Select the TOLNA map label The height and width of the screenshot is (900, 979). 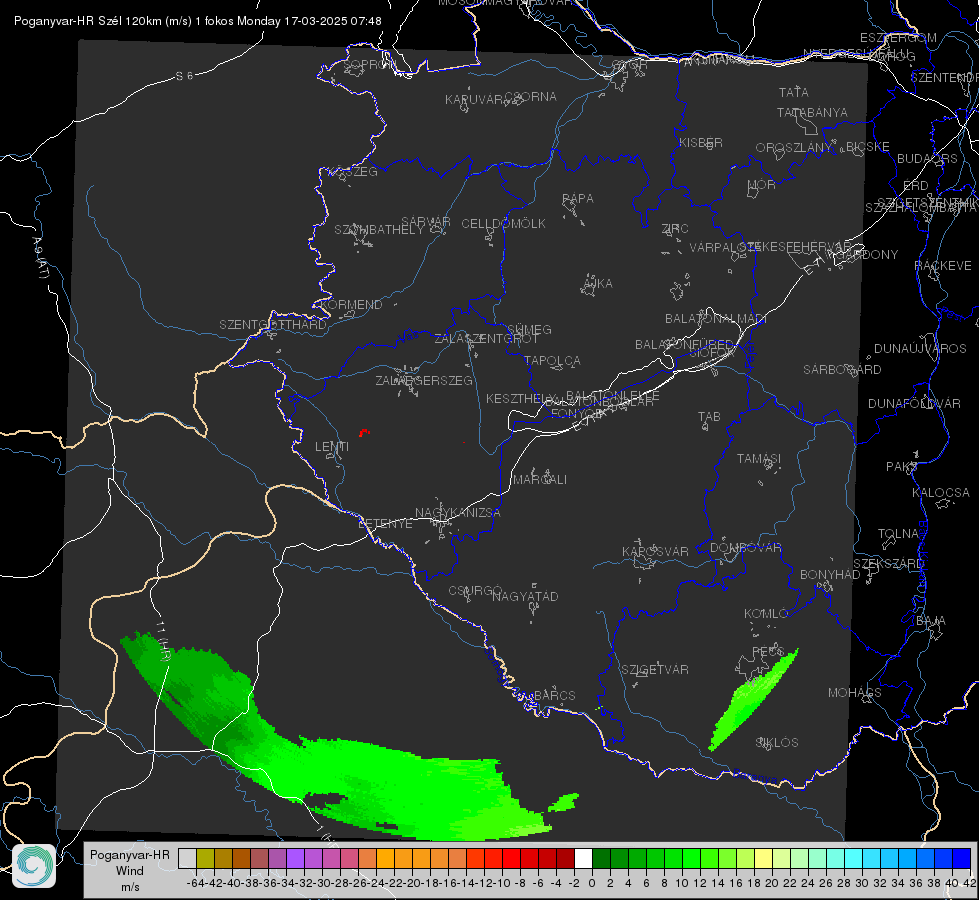pos(898,534)
